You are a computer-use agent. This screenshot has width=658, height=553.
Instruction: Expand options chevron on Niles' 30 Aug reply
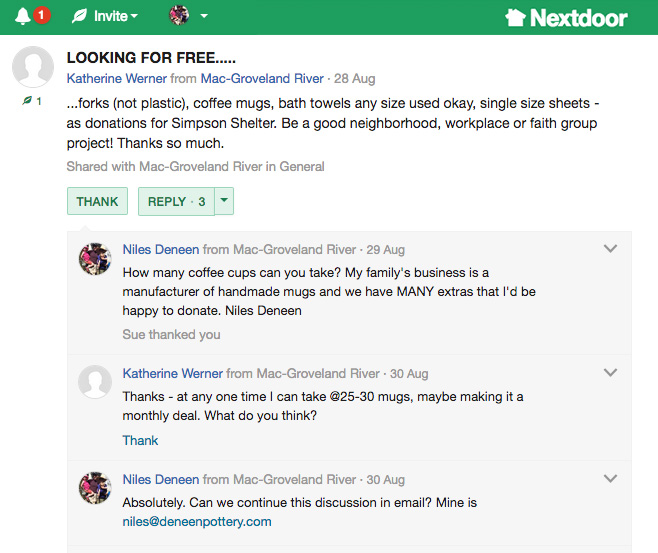610,478
